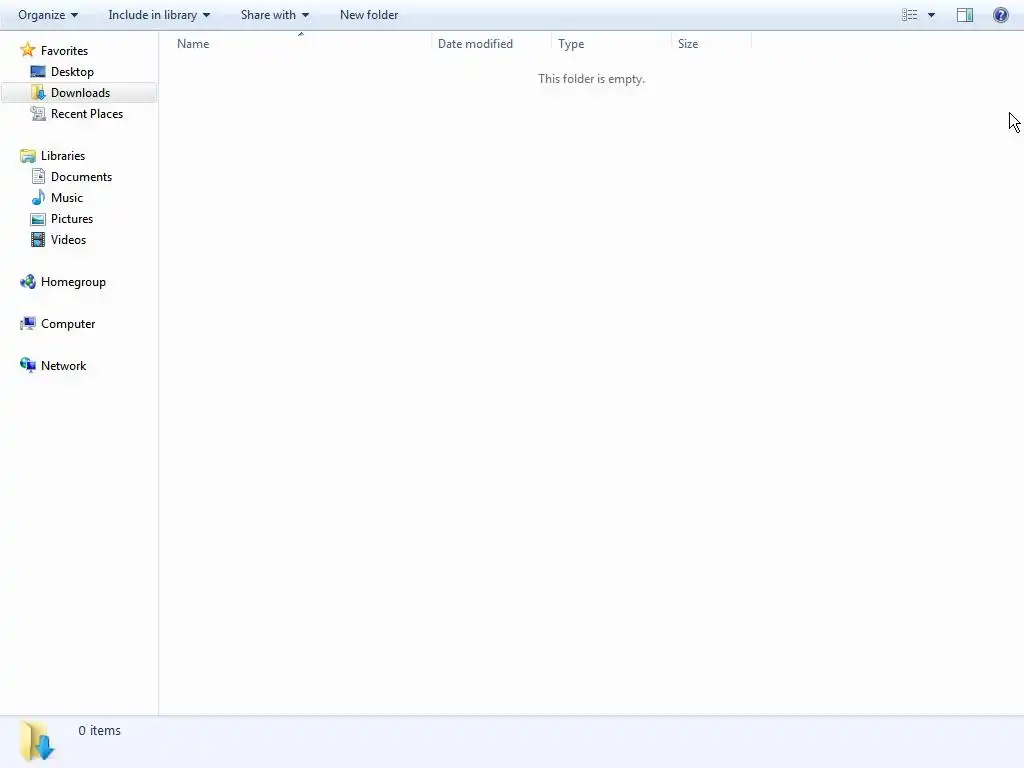Open the view options dropdown arrow
This screenshot has width=1024, height=768.
(931, 14)
